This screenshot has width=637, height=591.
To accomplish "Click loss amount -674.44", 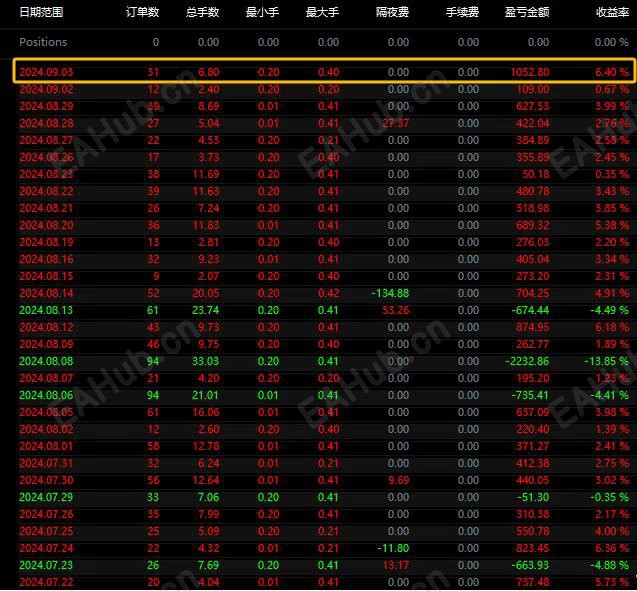I will tap(530, 311).
